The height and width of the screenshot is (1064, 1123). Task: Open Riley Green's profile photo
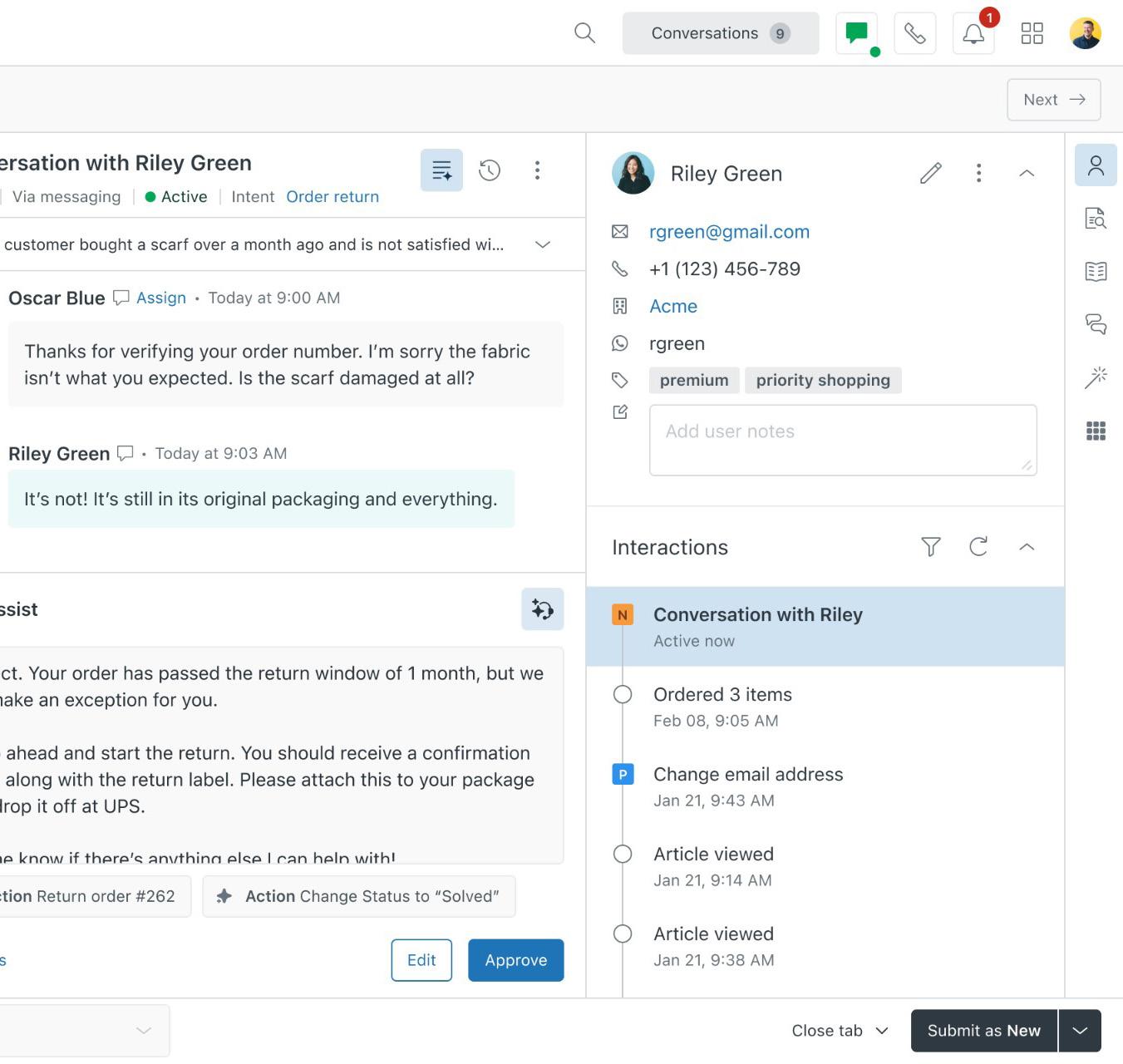[633, 173]
